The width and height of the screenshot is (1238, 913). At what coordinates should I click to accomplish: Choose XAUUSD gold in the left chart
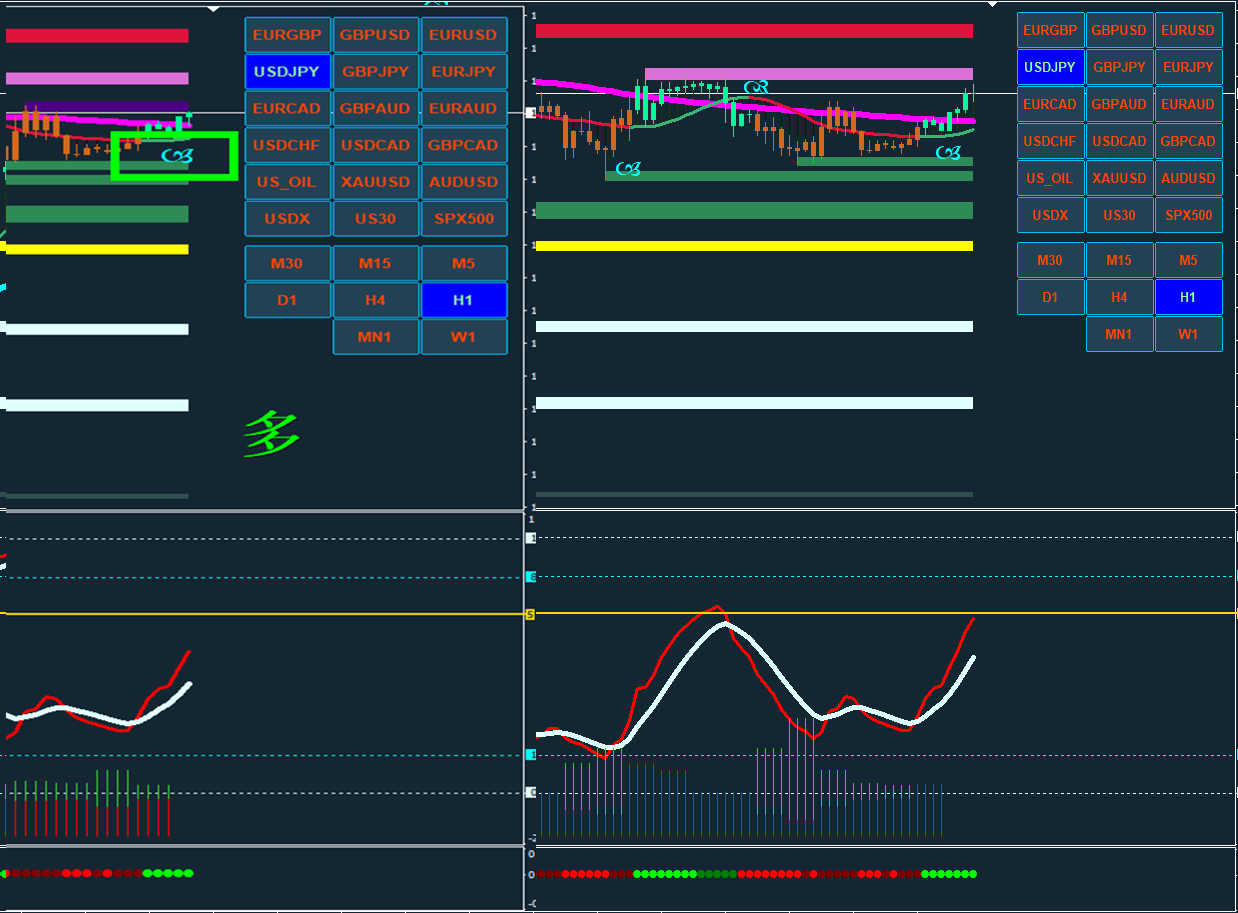point(375,182)
